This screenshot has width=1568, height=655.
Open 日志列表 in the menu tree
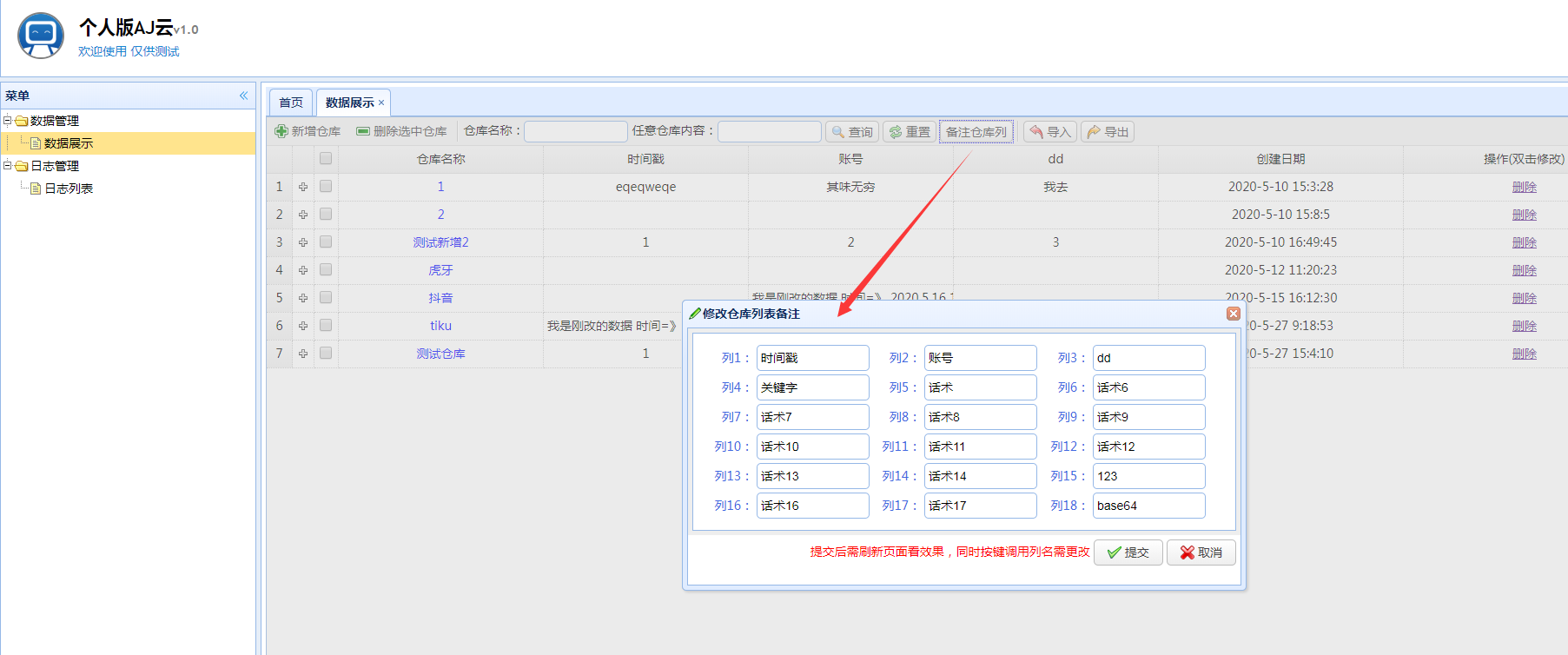(69, 189)
